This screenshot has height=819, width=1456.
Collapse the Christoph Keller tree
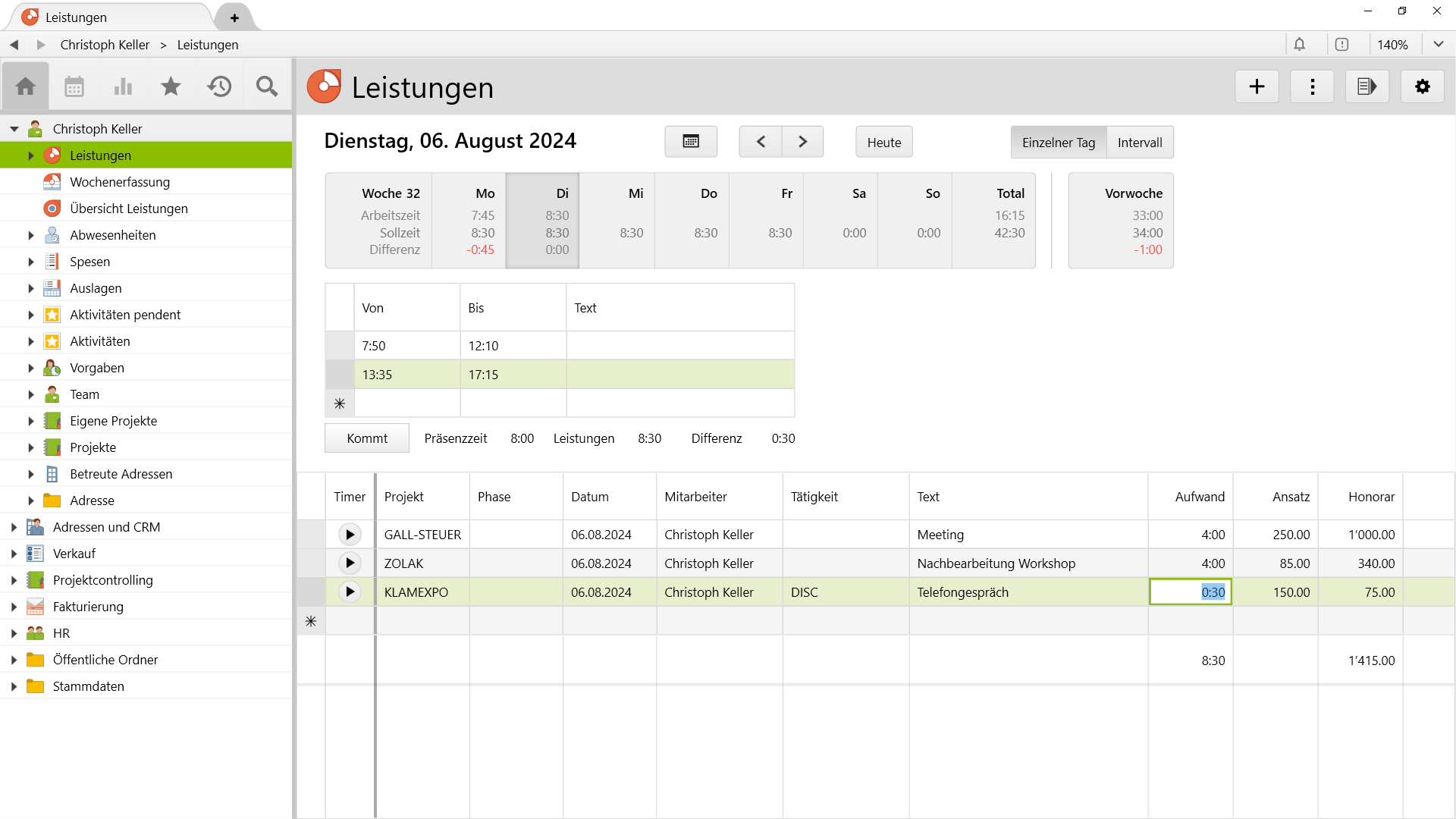click(x=13, y=128)
